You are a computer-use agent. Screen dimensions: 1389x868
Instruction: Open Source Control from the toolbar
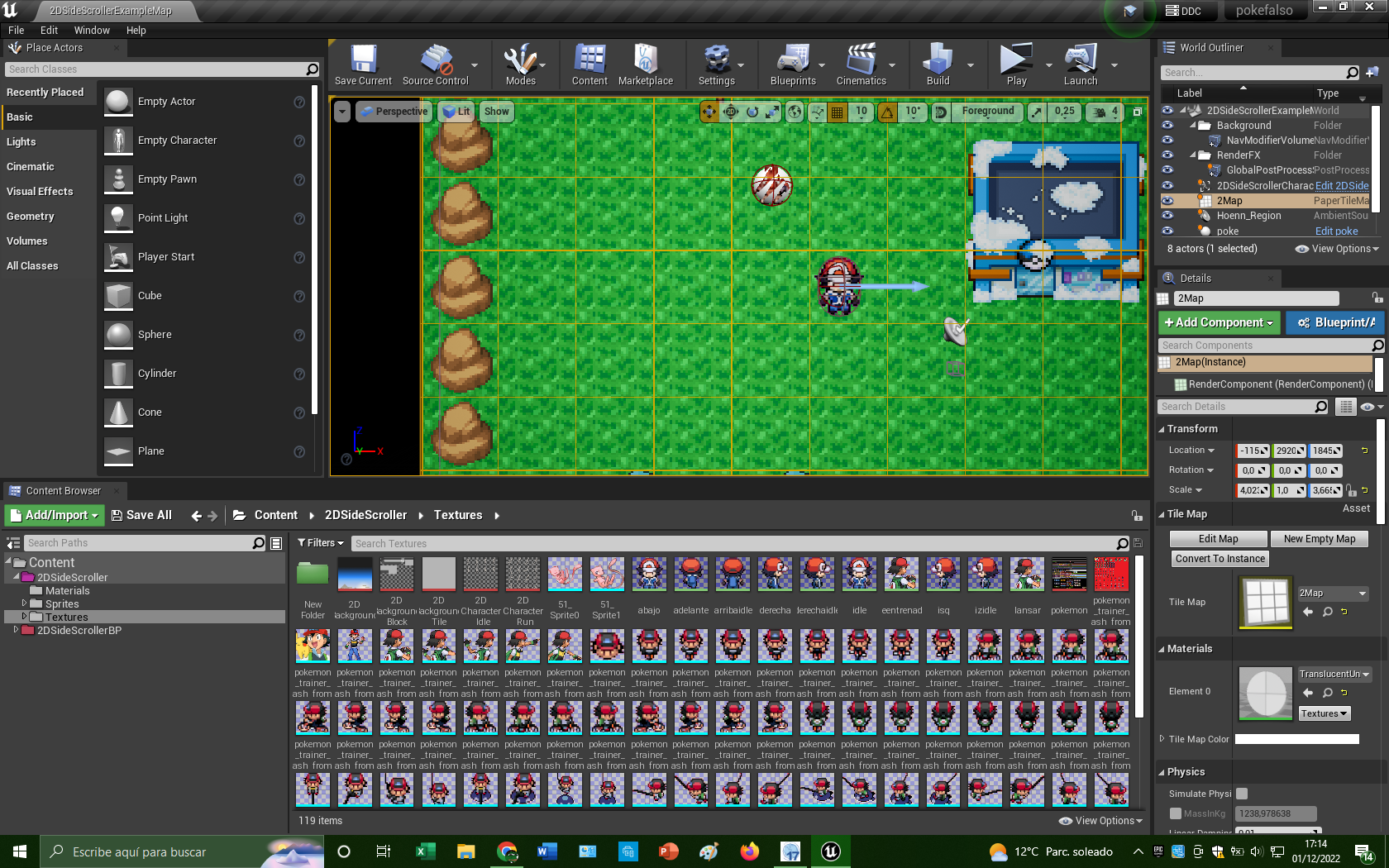[436, 65]
